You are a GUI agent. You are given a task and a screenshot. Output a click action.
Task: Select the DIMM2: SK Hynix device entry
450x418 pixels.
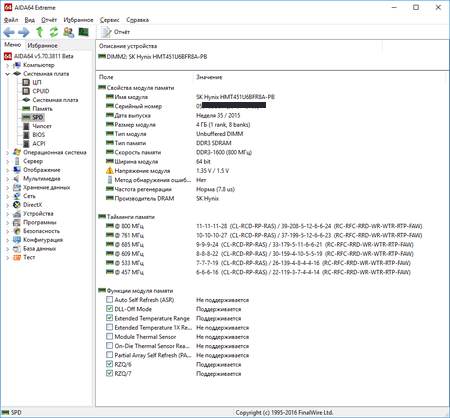tap(153, 57)
